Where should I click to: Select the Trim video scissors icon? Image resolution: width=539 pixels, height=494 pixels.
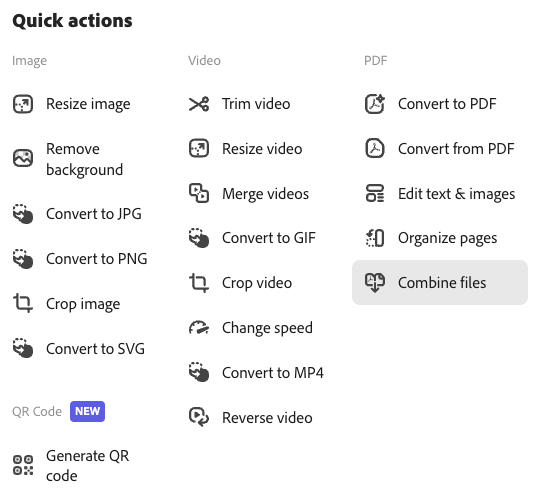[x=199, y=104]
